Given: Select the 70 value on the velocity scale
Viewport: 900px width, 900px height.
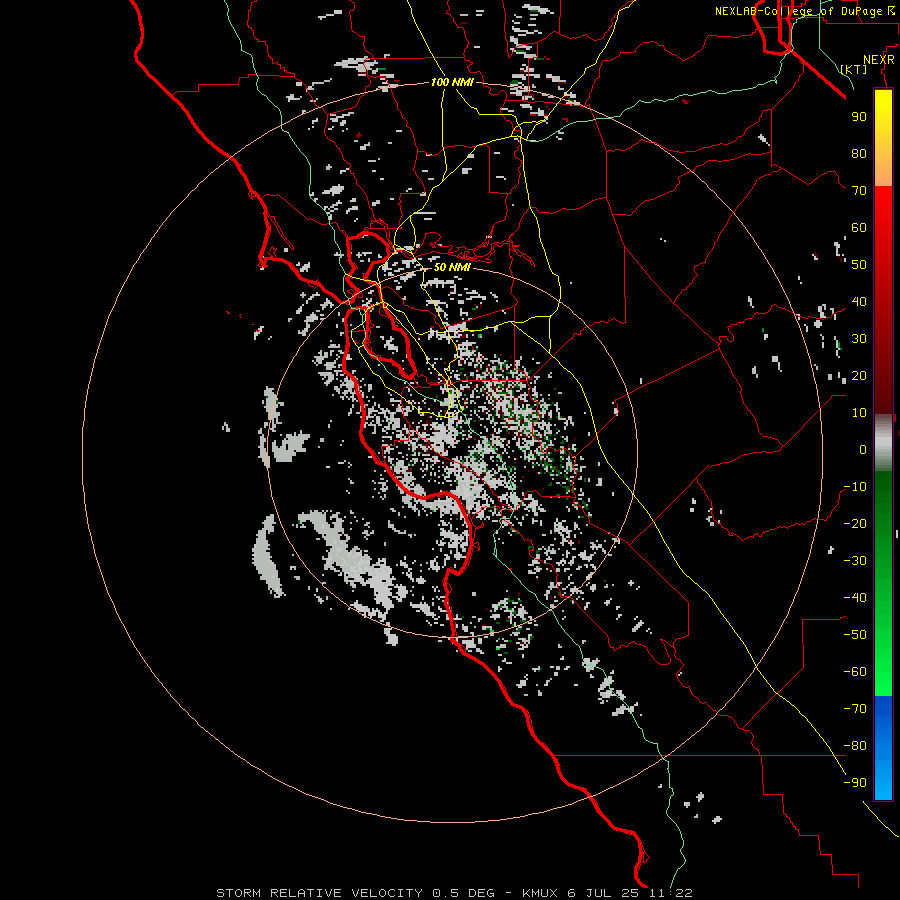Looking at the screenshot, I should tap(859, 191).
